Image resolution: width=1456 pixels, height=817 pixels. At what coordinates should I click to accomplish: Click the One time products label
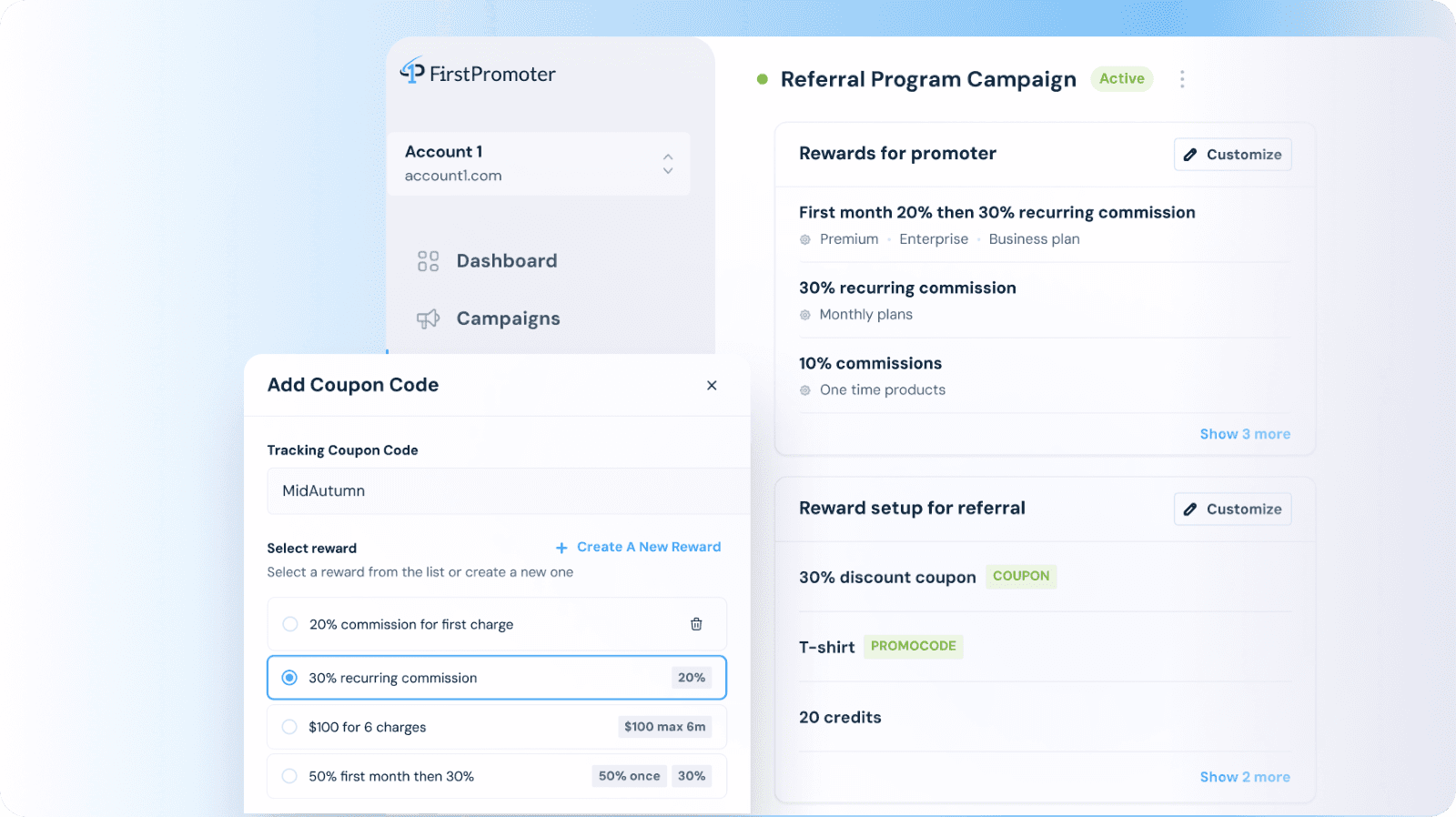(882, 390)
